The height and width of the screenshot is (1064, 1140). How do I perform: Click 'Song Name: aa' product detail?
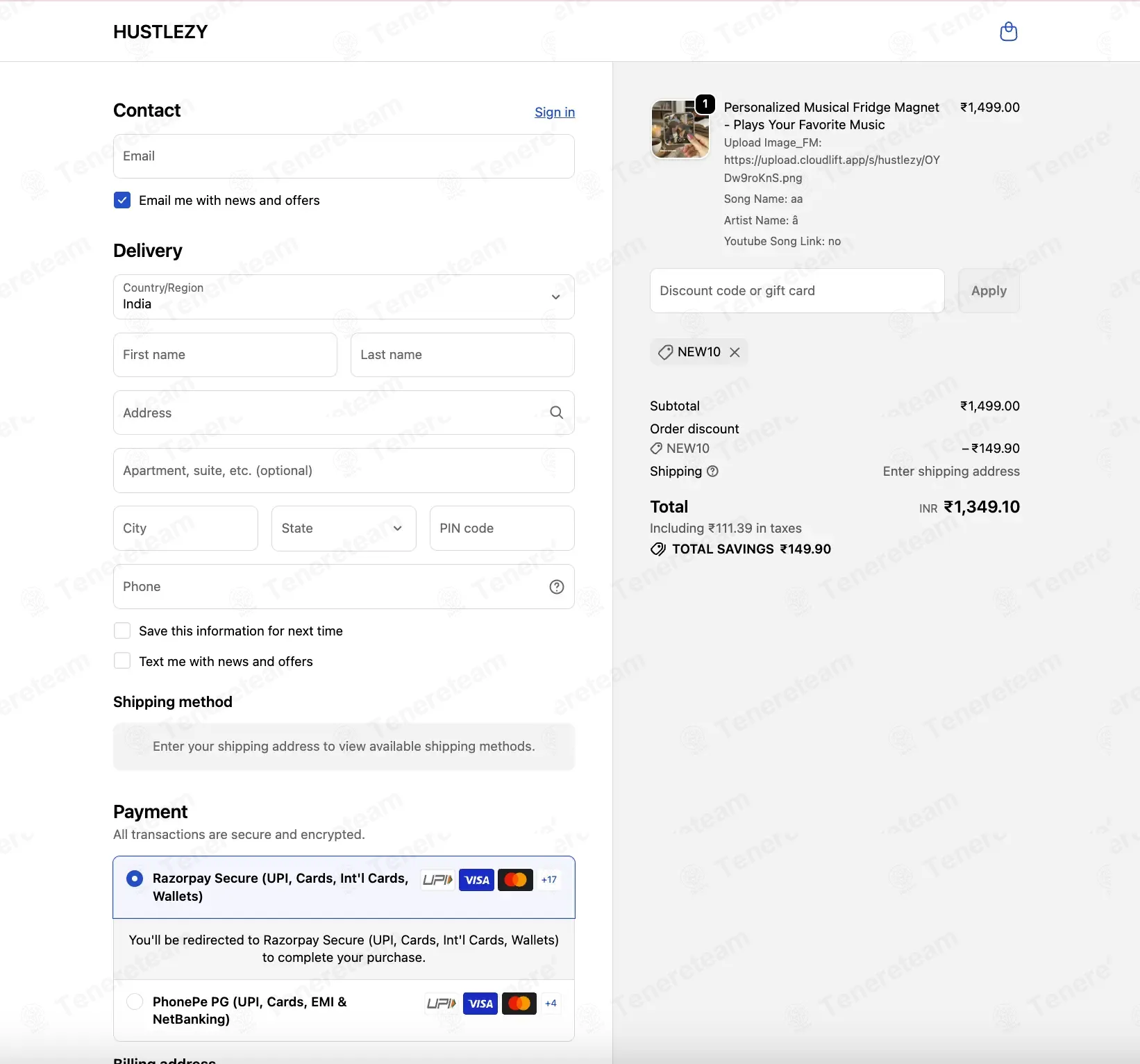coord(763,199)
